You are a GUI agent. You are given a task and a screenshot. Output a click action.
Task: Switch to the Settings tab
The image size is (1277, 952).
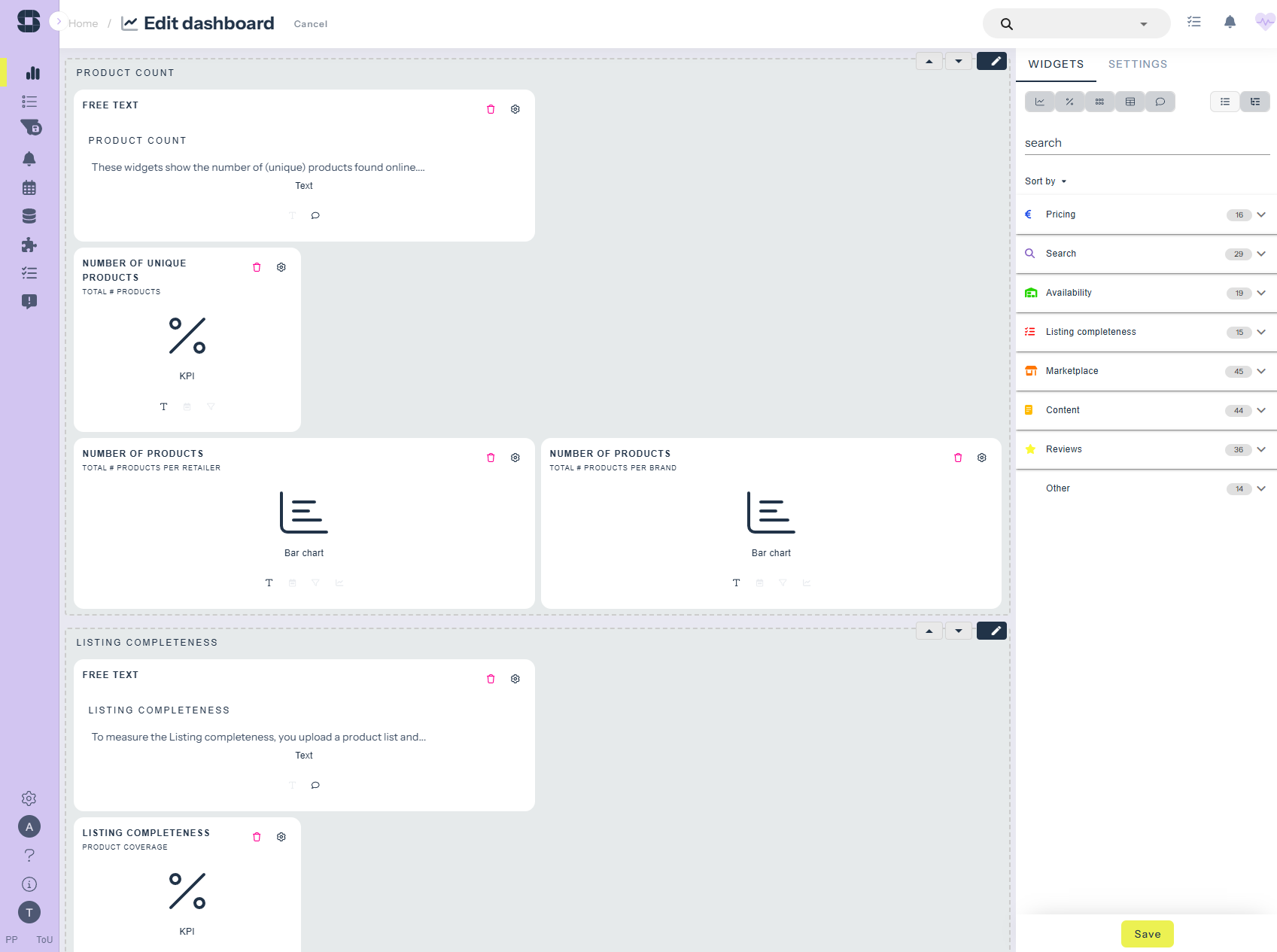[x=1137, y=64]
